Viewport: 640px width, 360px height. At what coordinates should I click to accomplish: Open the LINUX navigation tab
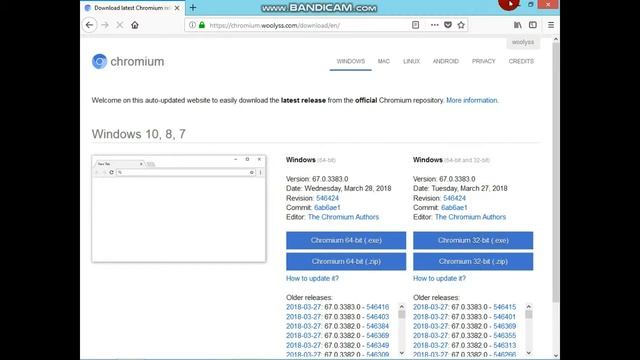[411, 61]
